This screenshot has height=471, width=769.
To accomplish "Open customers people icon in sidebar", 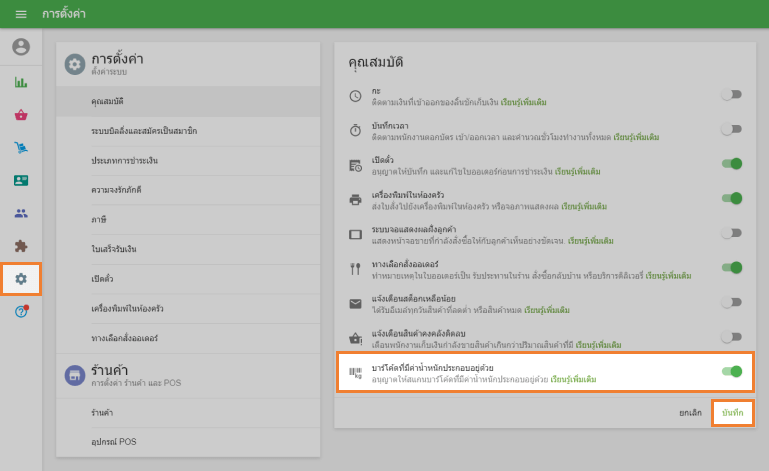I will coord(21,213).
